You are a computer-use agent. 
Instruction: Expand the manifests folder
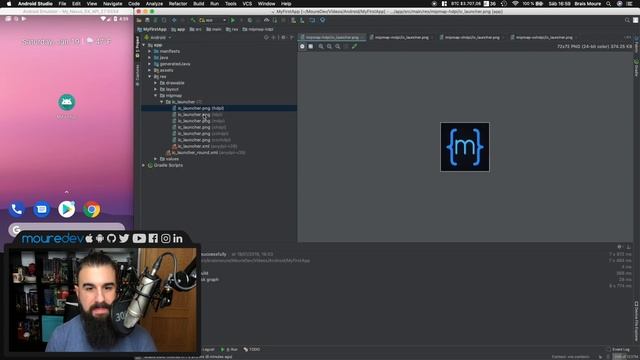[150, 51]
